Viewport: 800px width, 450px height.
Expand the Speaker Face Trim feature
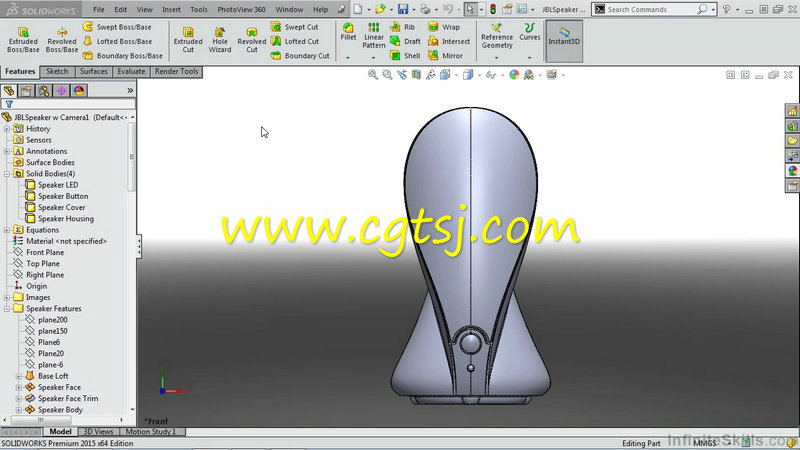pos(18,398)
